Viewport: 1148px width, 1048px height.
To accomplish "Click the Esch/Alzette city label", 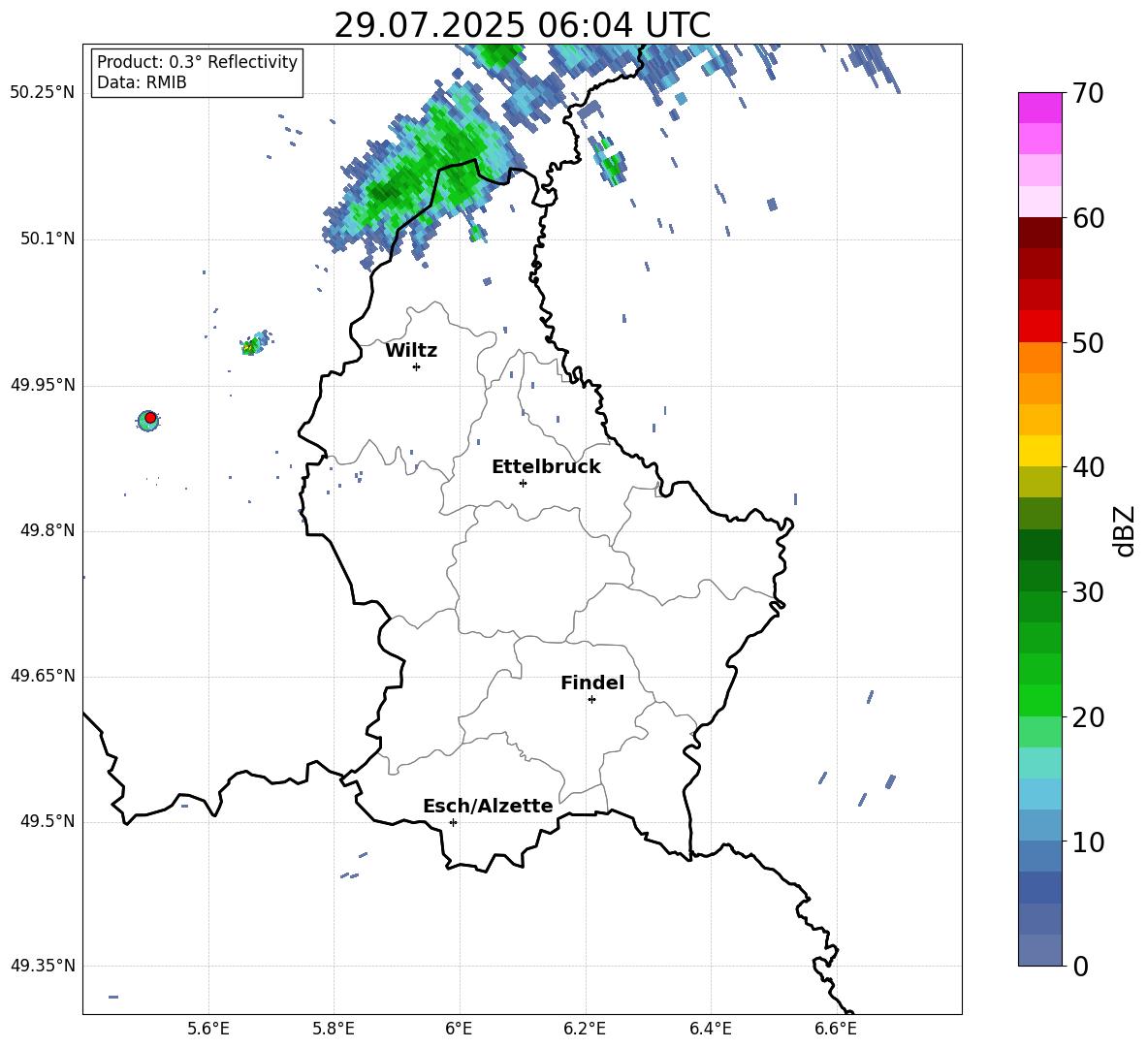I will point(488,806).
